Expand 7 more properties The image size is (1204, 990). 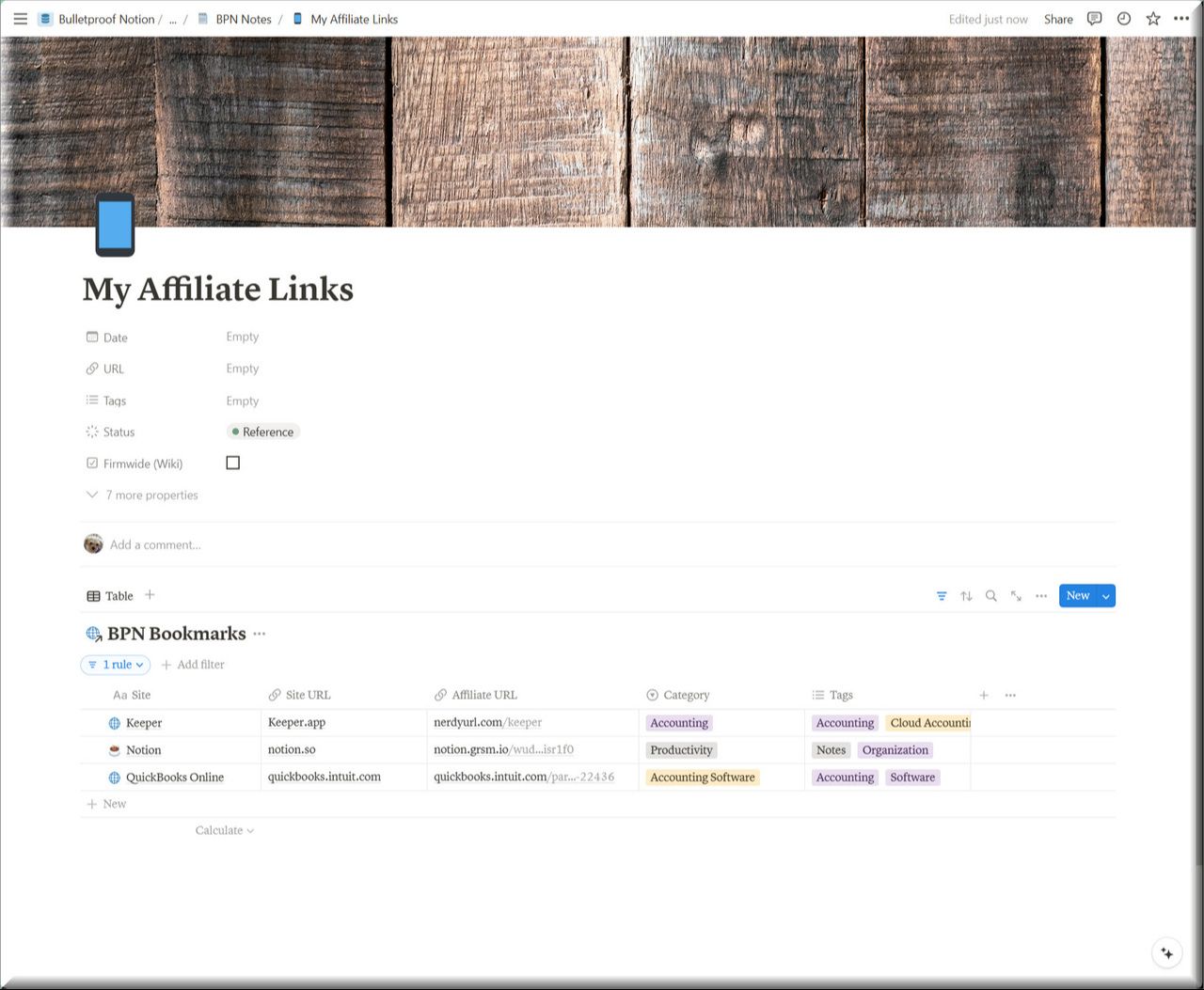[x=142, y=495]
